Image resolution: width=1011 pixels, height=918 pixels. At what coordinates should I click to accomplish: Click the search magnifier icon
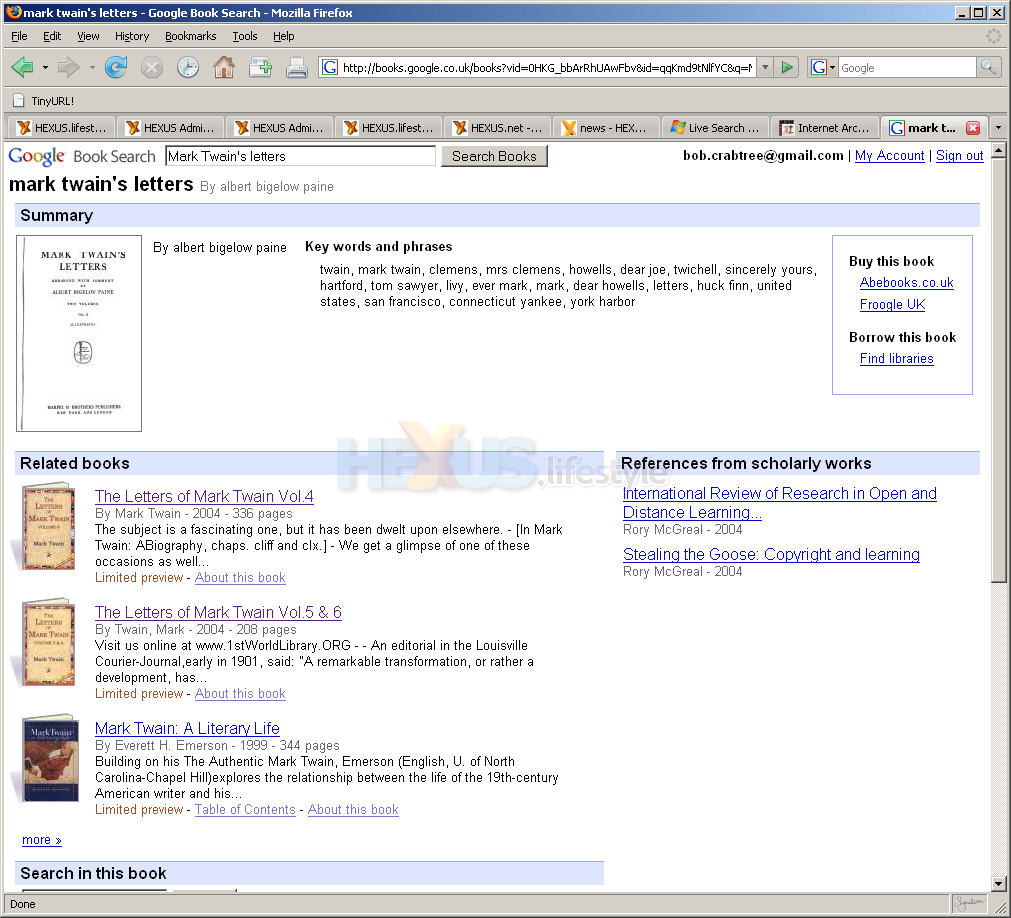tap(988, 67)
